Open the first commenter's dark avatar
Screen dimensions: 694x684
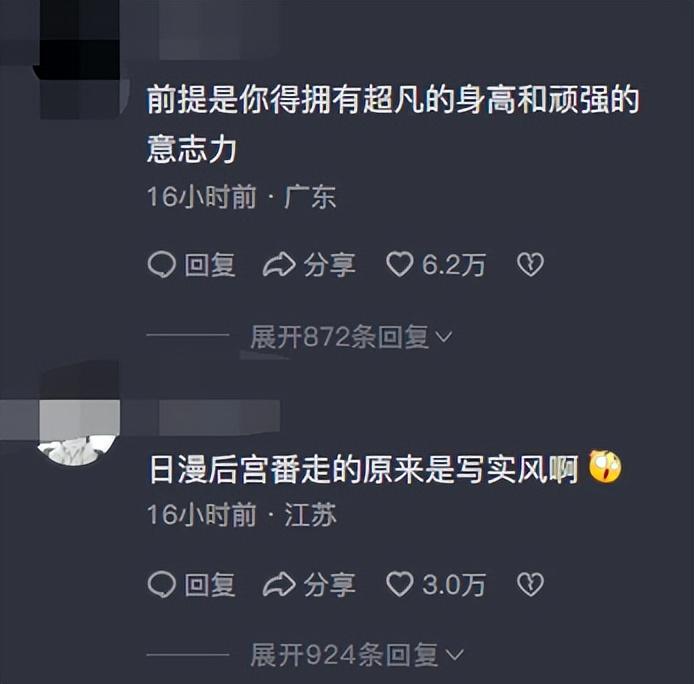tap(80, 60)
